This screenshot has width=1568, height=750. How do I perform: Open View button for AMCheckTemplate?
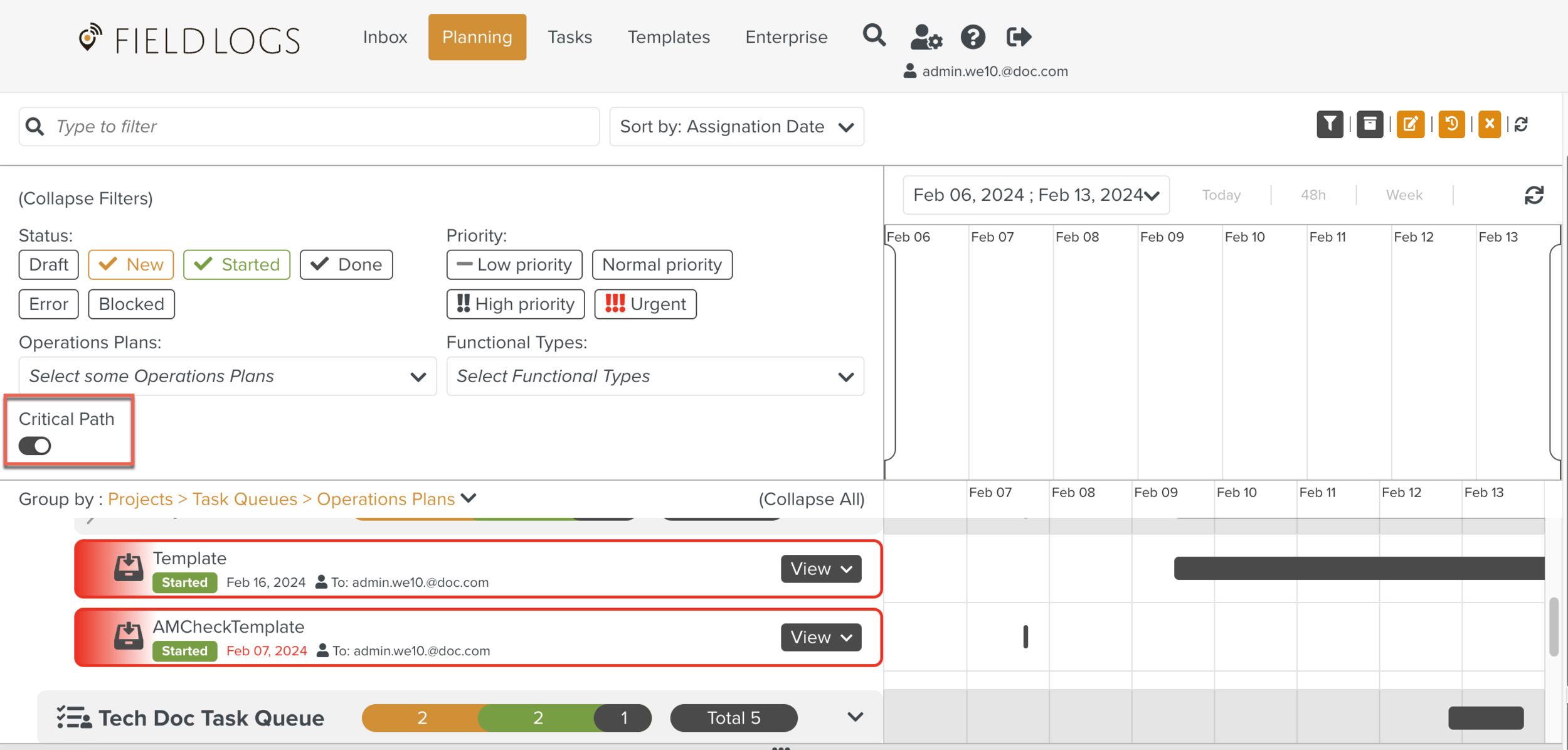click(820, 637)
